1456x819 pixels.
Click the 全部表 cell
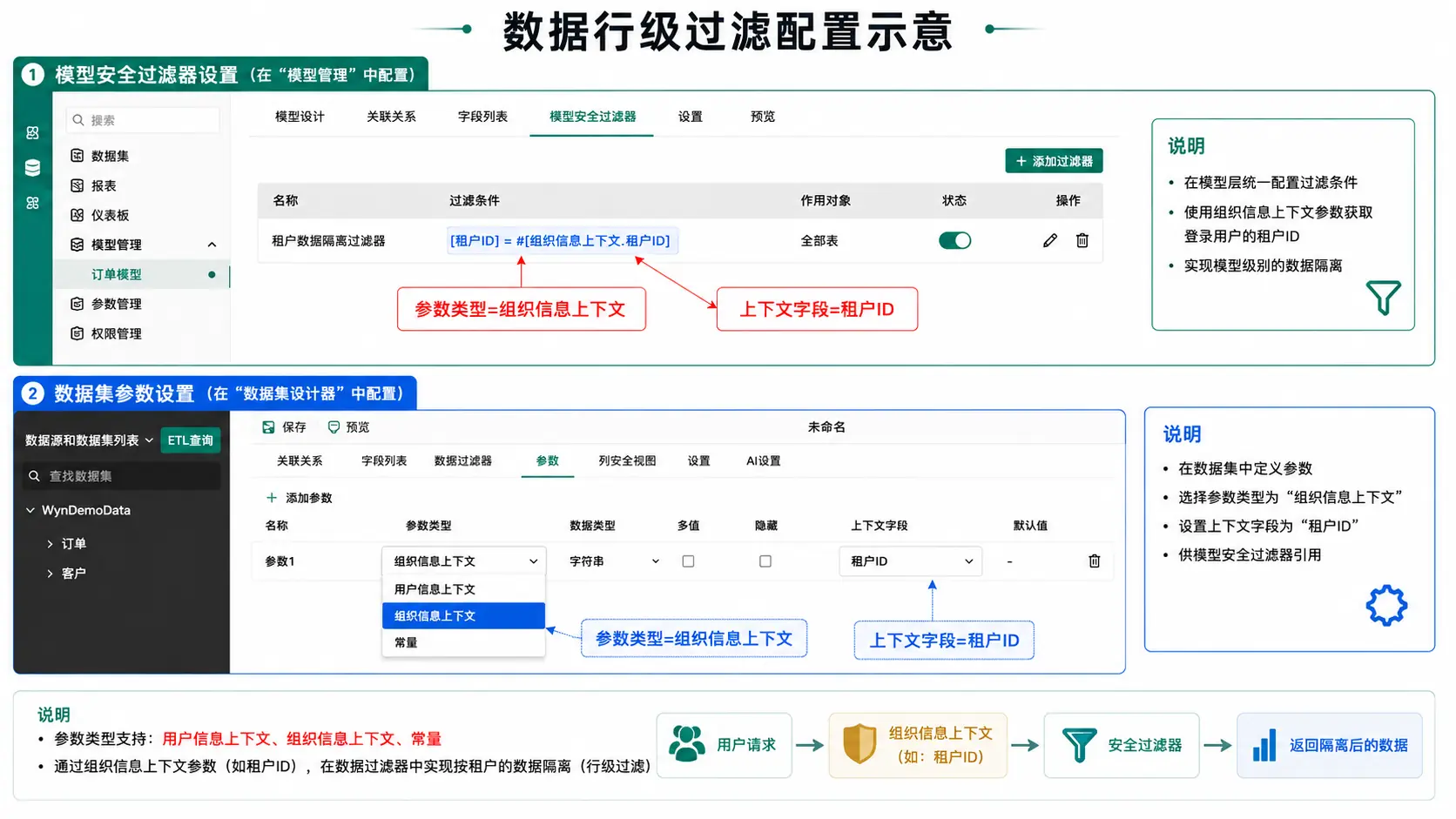819,241
